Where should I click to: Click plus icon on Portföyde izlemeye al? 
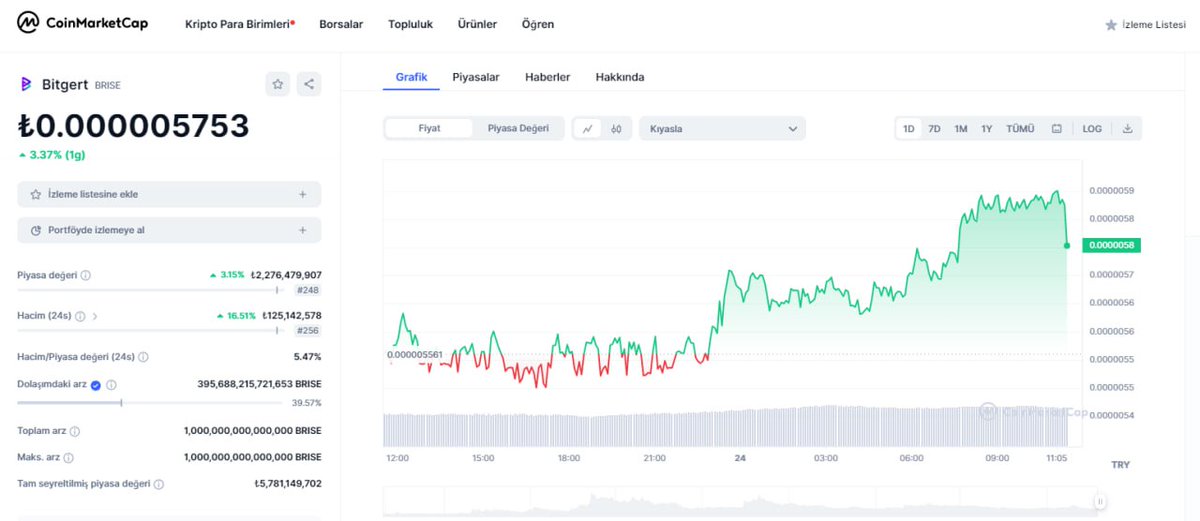tap(303, 230)
